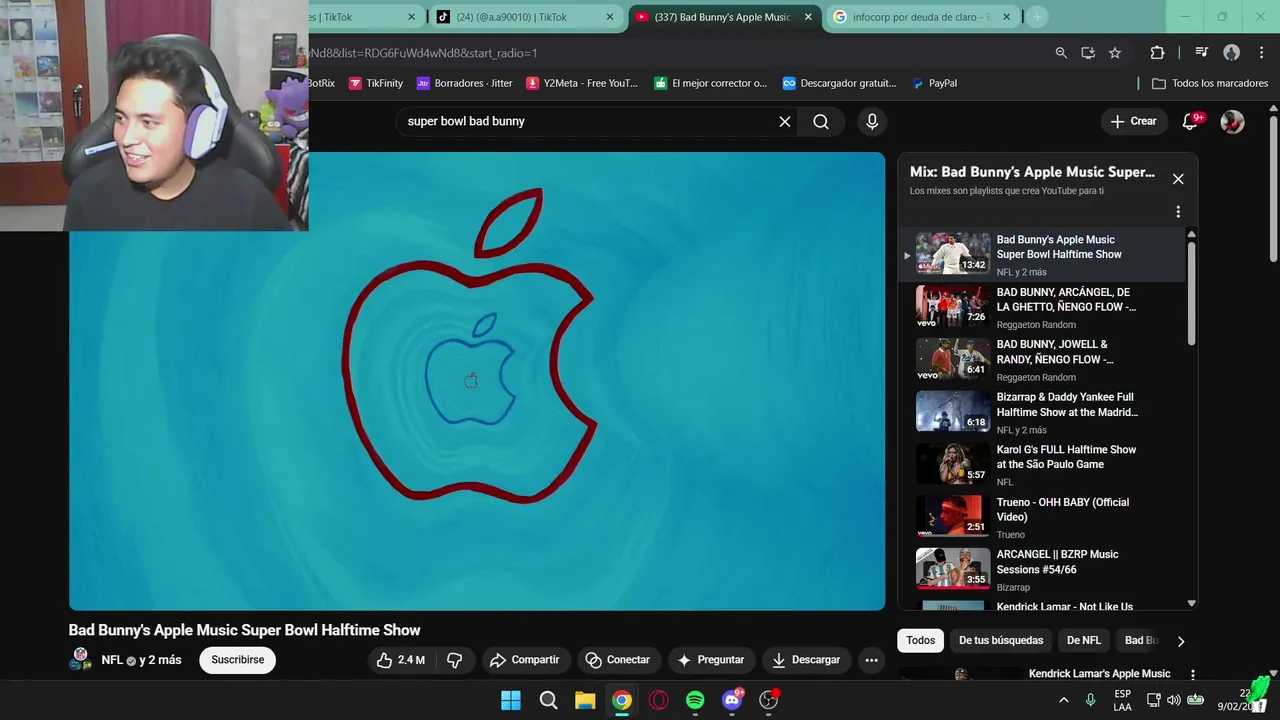Select the 'De NFL' filter chip
1280x720 pixels.
[1084, 641]
